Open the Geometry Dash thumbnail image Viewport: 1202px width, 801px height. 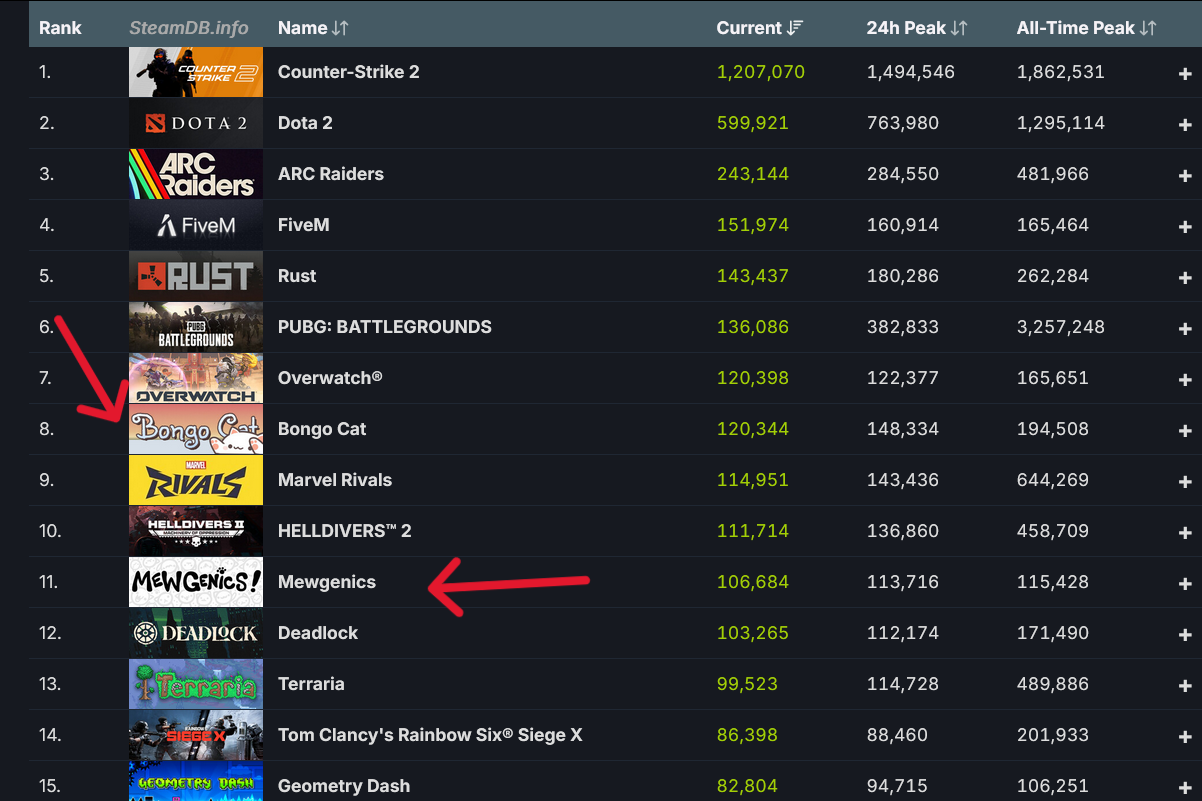196,781
